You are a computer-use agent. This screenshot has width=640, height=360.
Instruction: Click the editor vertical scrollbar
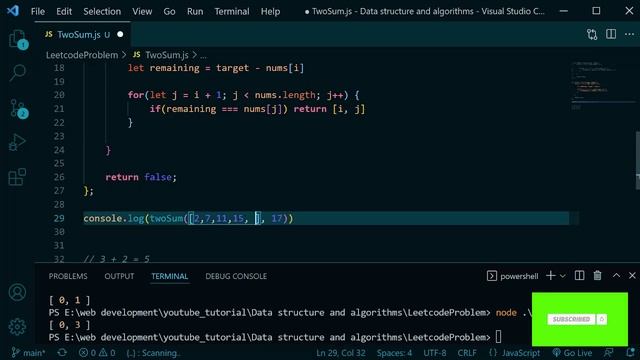tap(638, 160)
